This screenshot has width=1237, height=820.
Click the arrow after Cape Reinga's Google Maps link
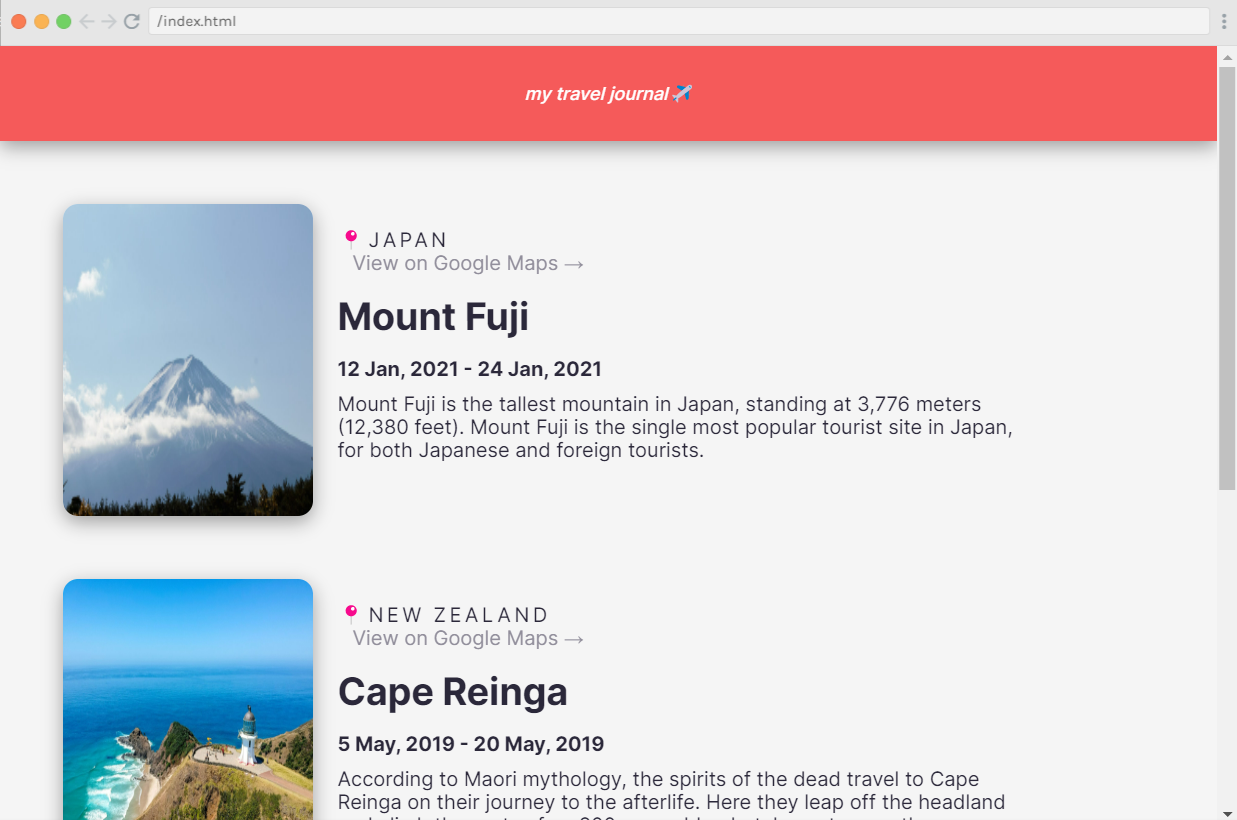pos(573,638)
